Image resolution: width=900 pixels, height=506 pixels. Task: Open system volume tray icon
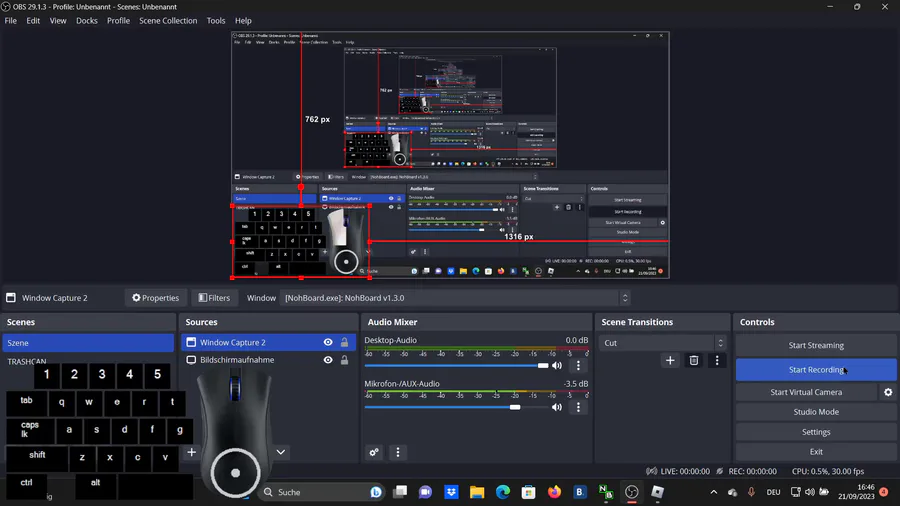pyautogui.click(x=810, y=492)
